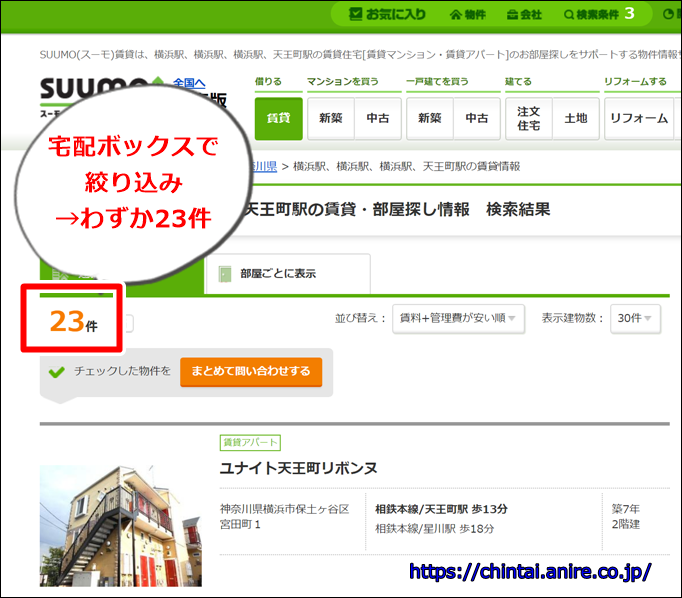Screen dimensions: 682x598
Task: Open ユナイト天王町リボンヌ property title
Action: (x=298, y=468)
